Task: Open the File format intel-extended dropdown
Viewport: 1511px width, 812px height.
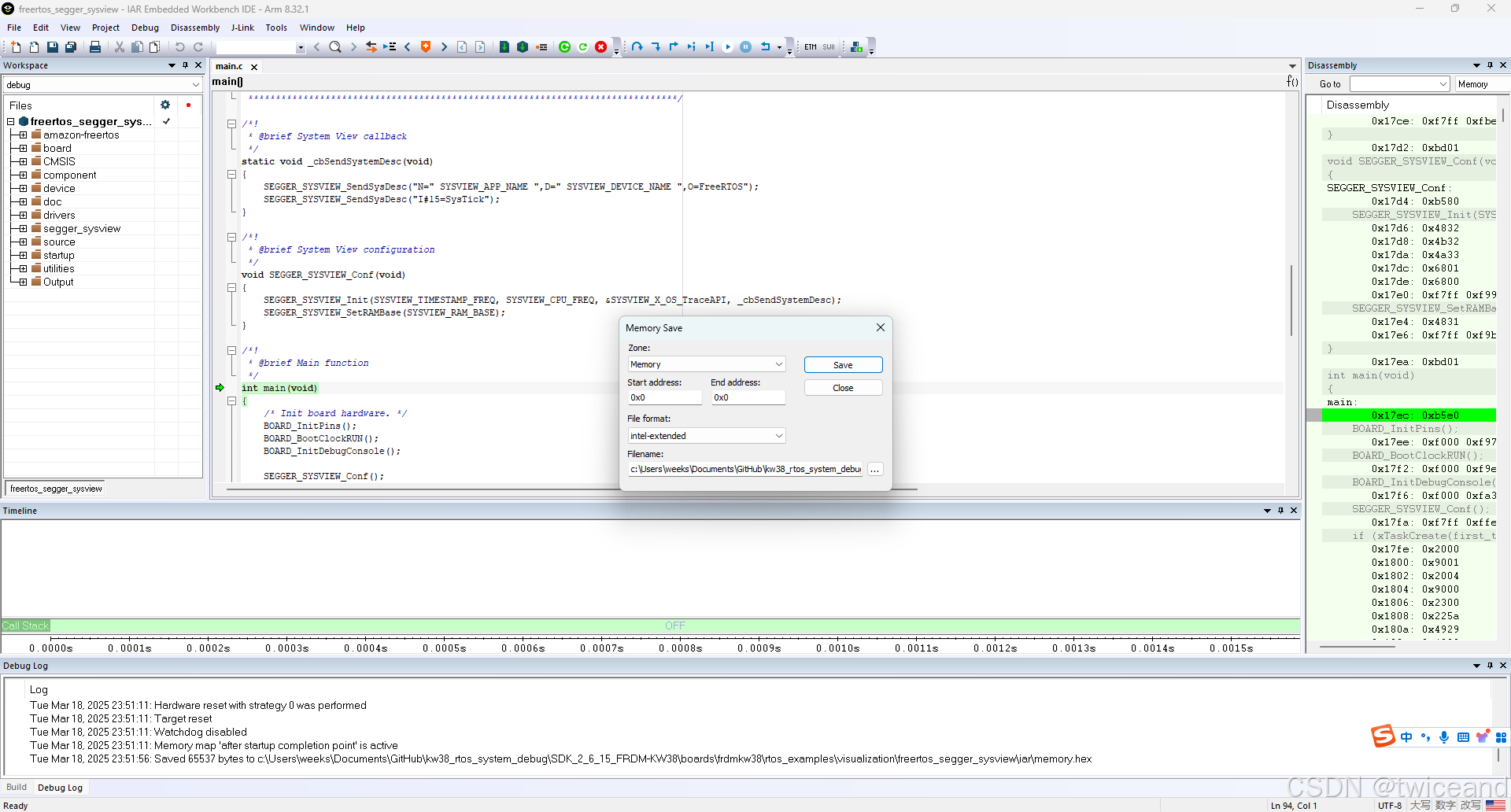Action: click(707, 436)
